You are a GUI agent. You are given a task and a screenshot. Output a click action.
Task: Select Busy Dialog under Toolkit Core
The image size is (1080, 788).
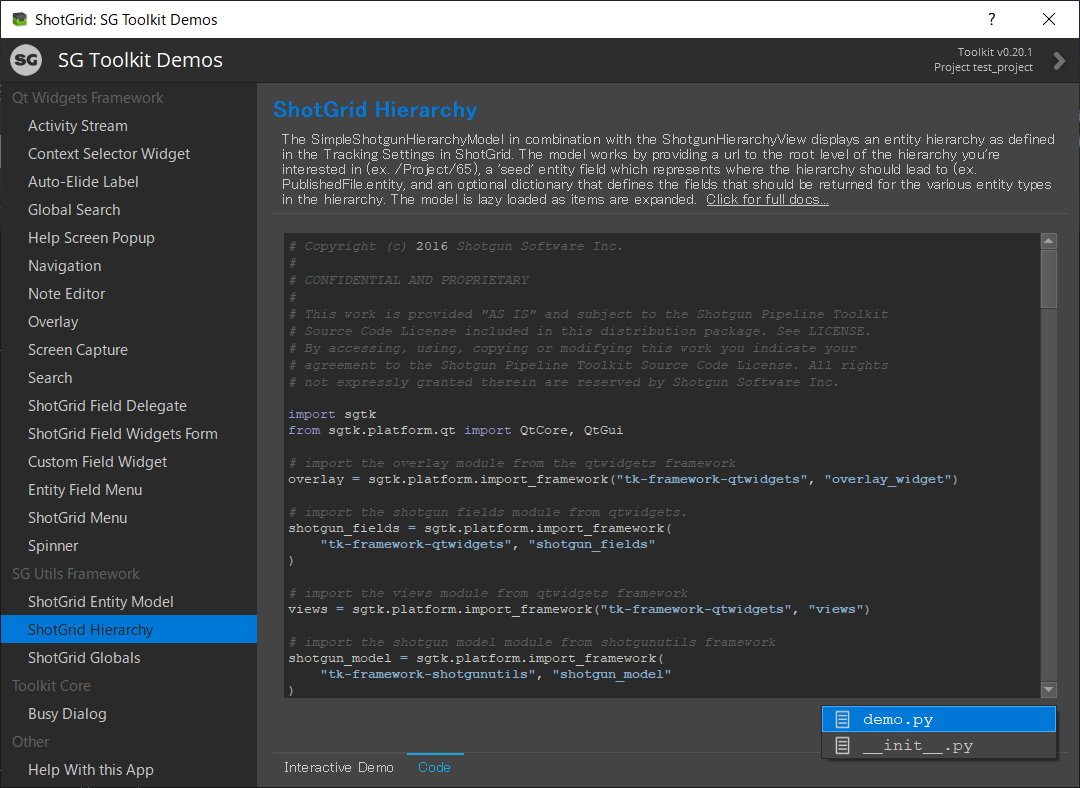(x=67, y=714)
